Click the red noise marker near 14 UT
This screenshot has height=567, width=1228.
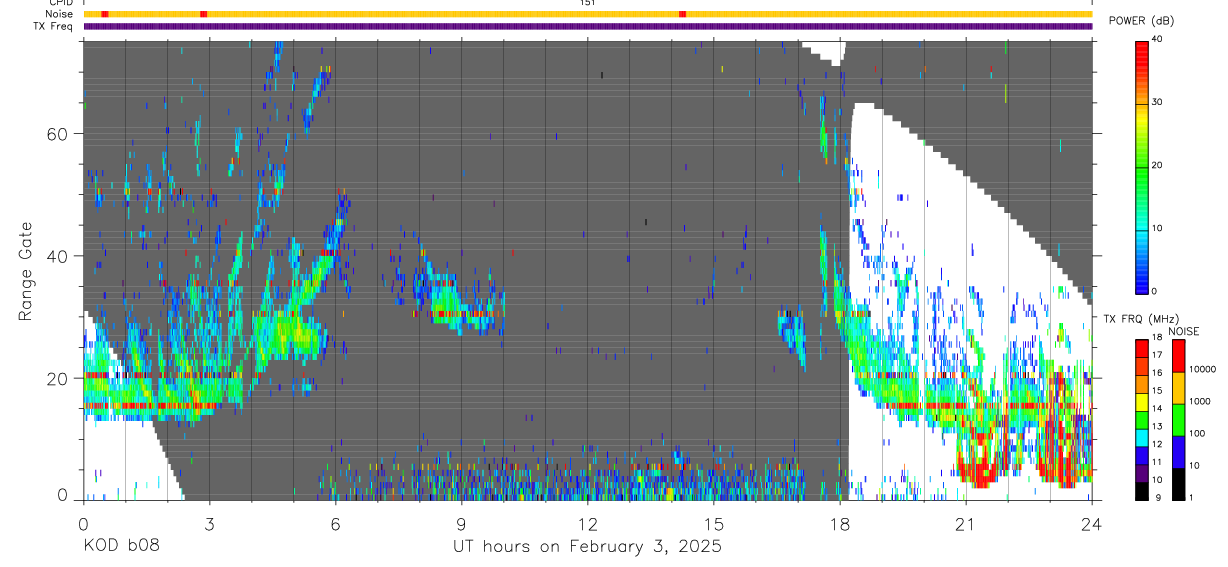tap(682, 14)
